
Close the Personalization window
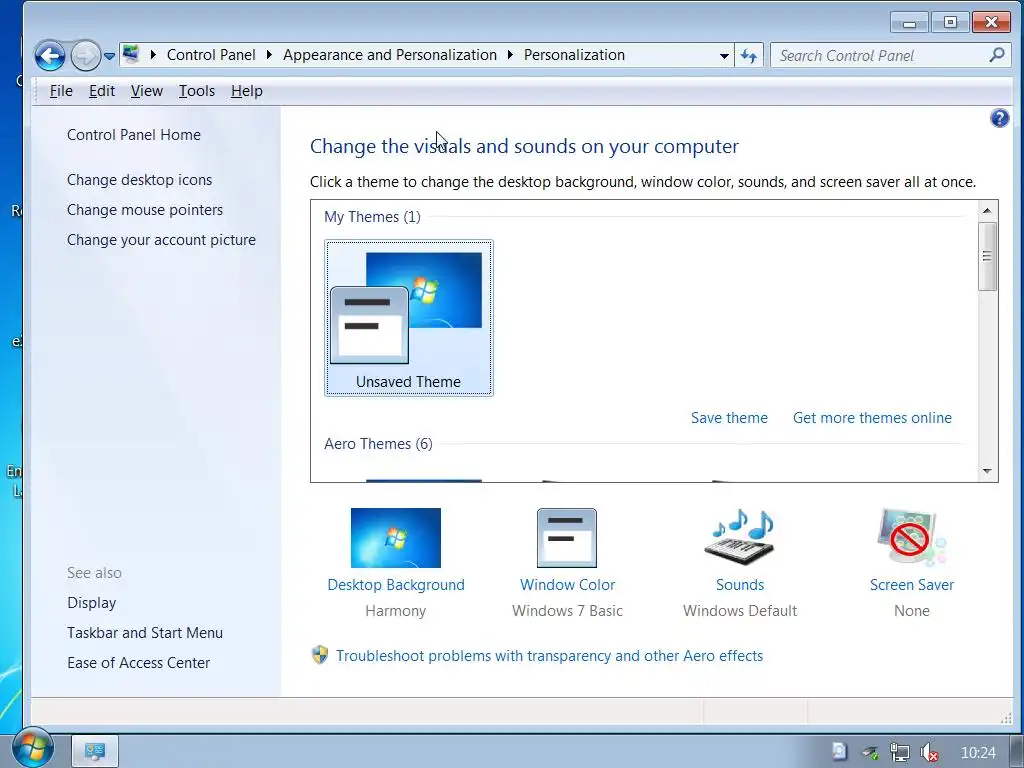point(991,23)
